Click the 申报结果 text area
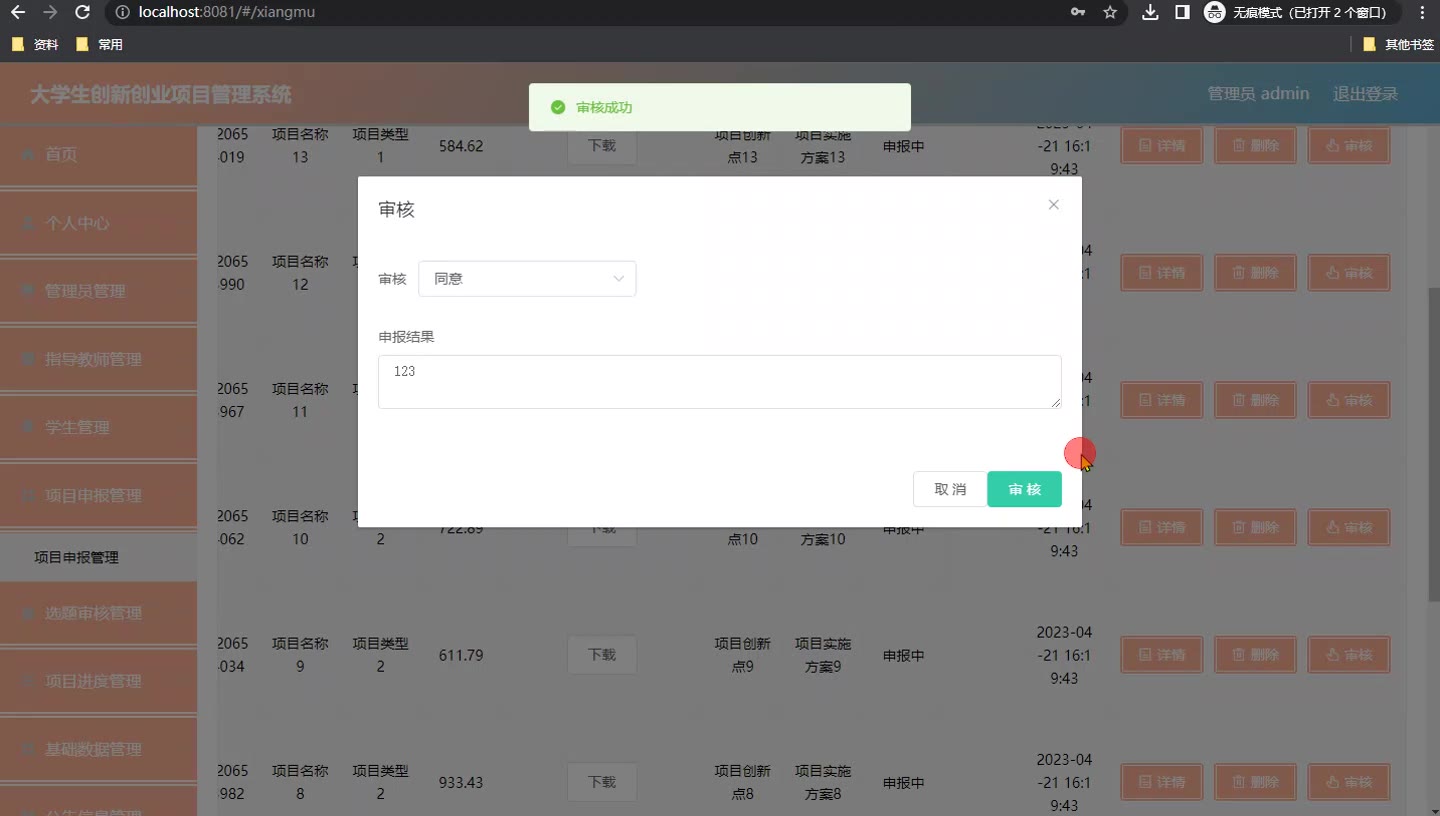 (720, 382)
